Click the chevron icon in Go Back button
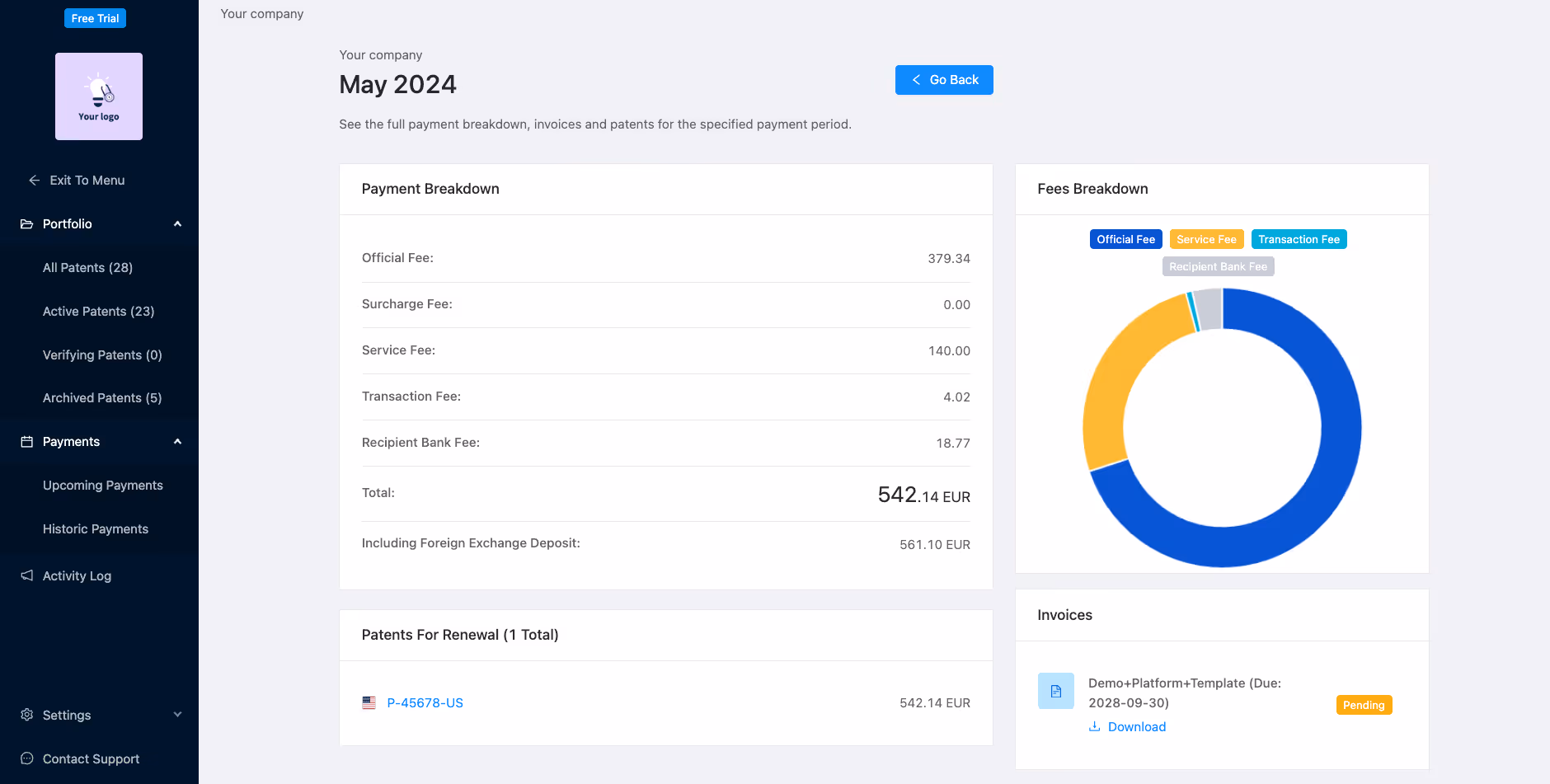1550x784 pixels. click(x=916, y=80)
